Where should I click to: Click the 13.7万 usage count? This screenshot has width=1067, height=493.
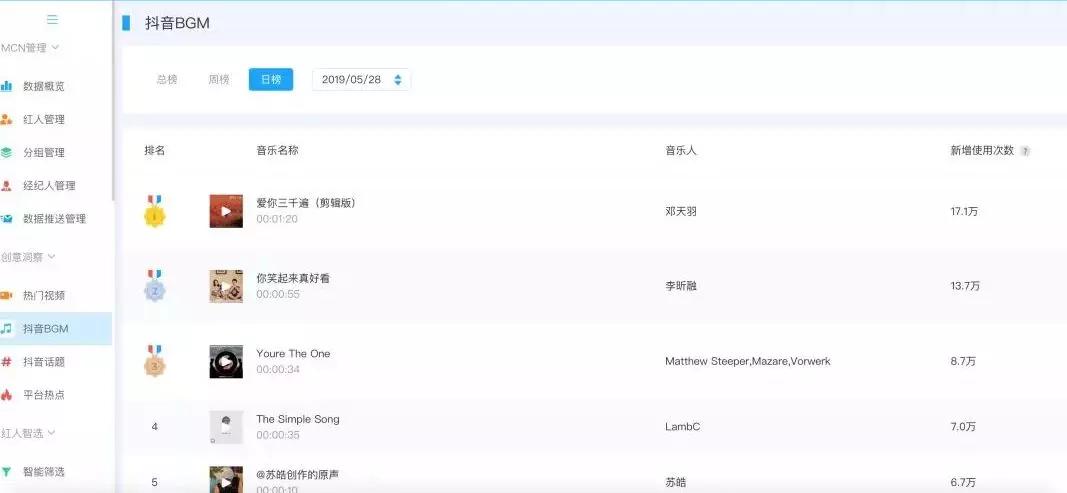[x=965, y=286]
